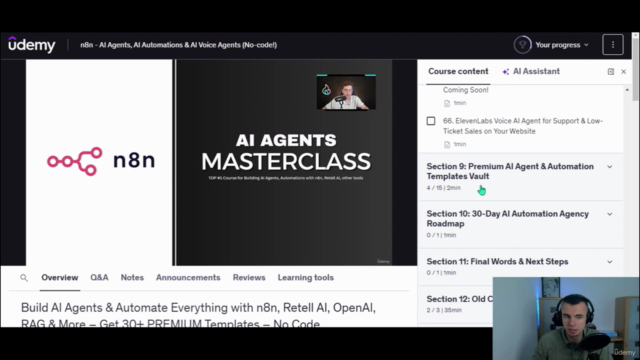Open Section 9 Premium AI Agent heading
640x360 pixels.
point(510,171)
